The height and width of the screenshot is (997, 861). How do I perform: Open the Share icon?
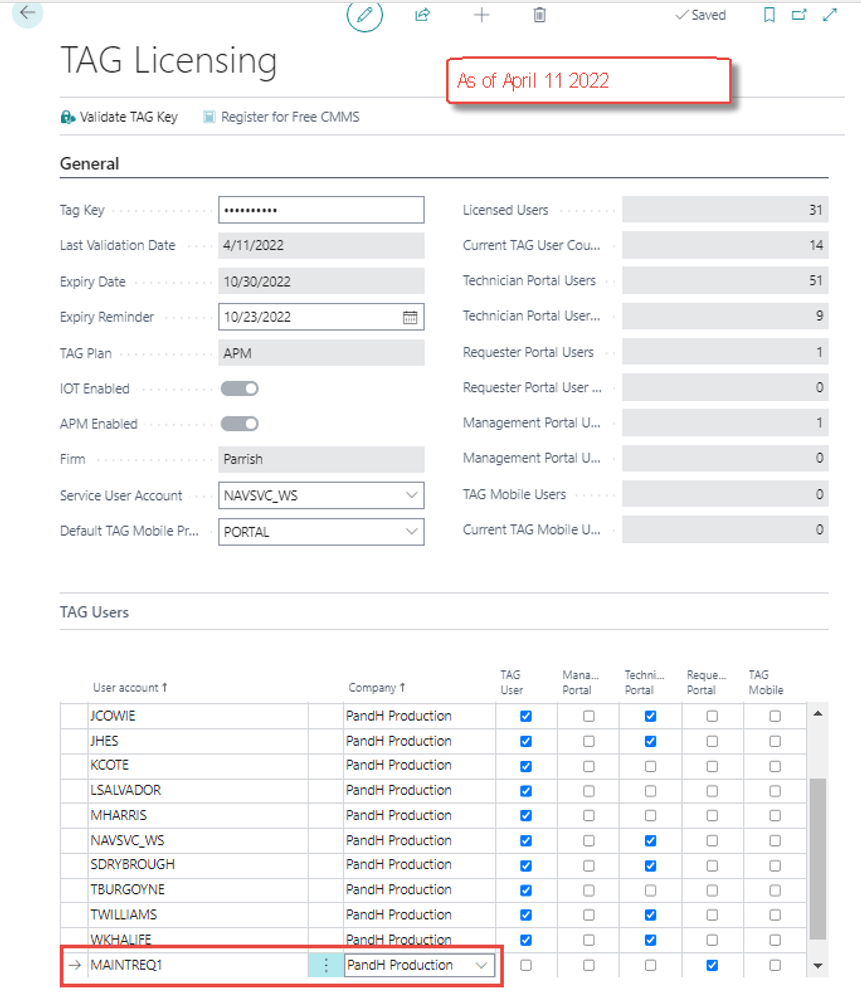(422, 15)
